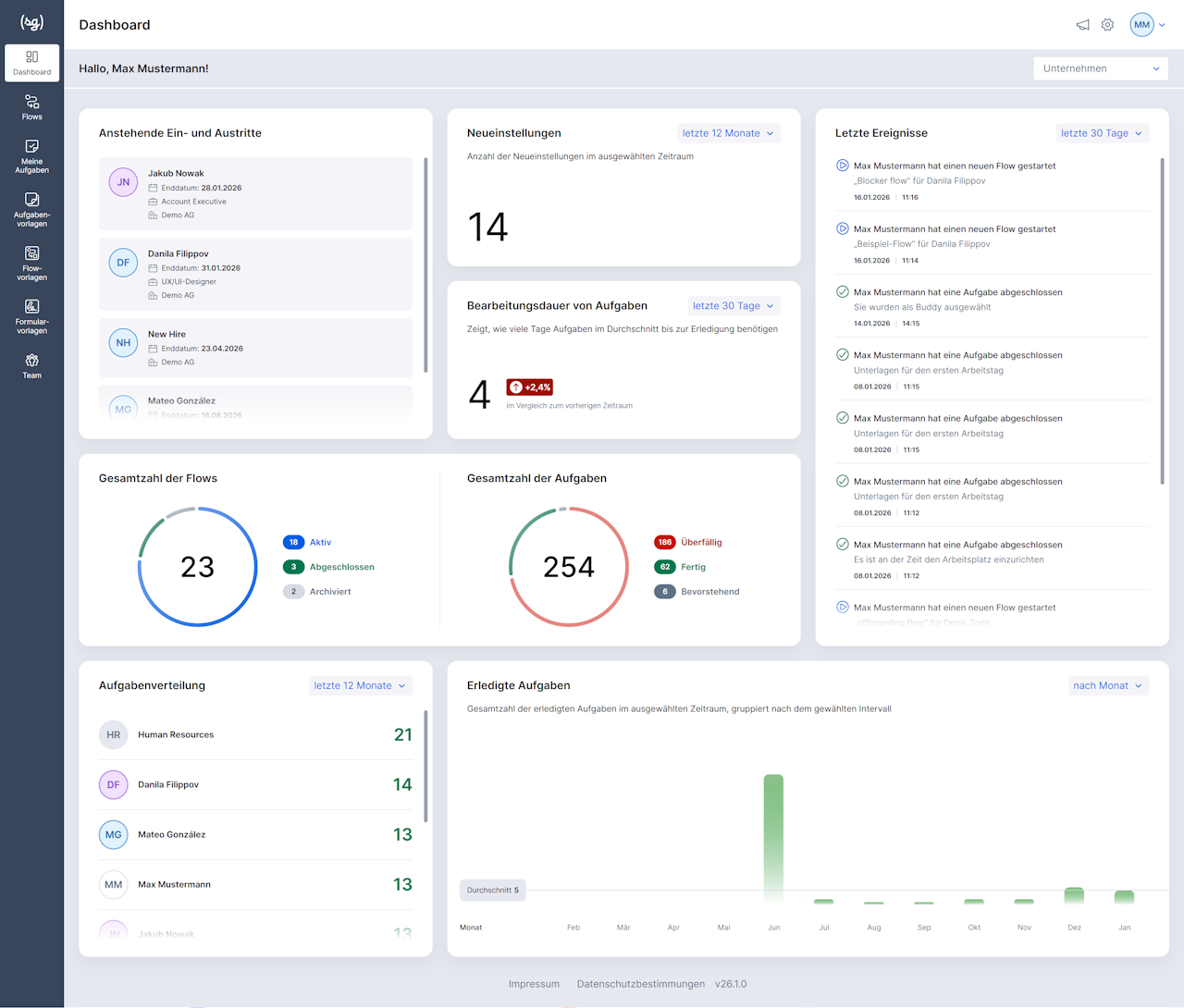Screen dimensions: 1184x1008
Task: Open the Impressum link in the footer
Action: coord(534,984)
